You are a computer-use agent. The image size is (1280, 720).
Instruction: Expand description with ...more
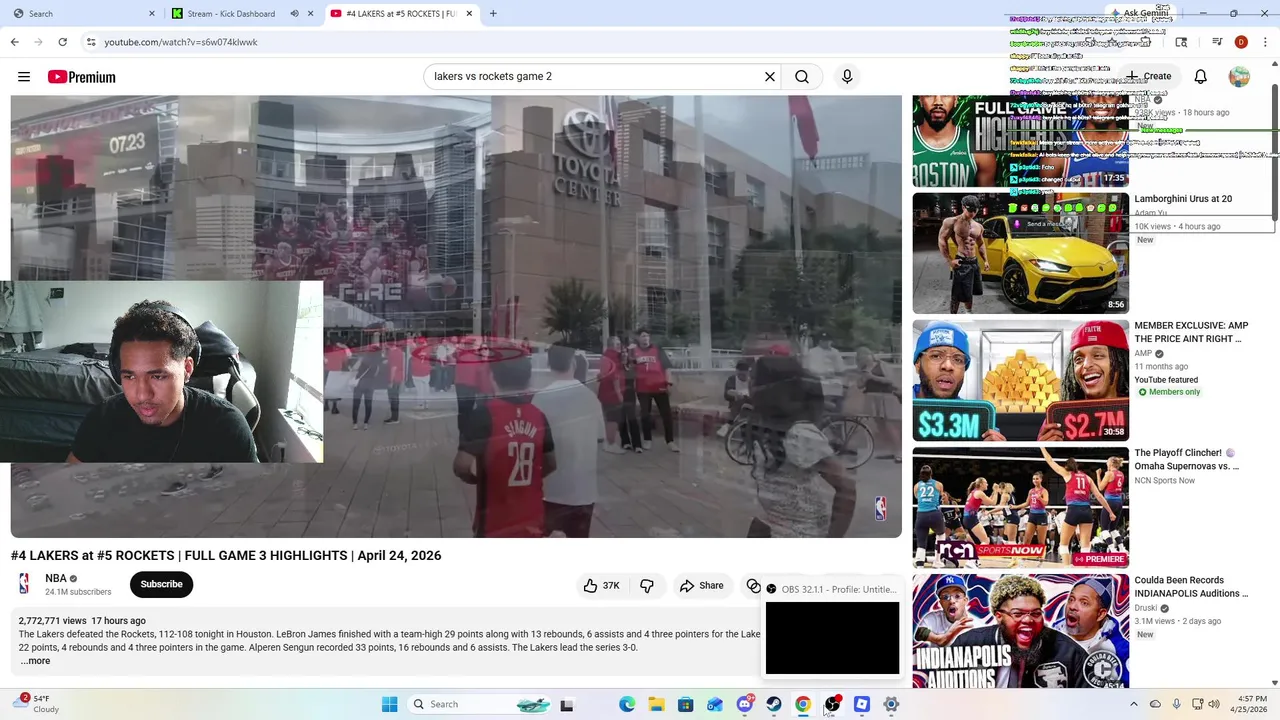point(35,661)
